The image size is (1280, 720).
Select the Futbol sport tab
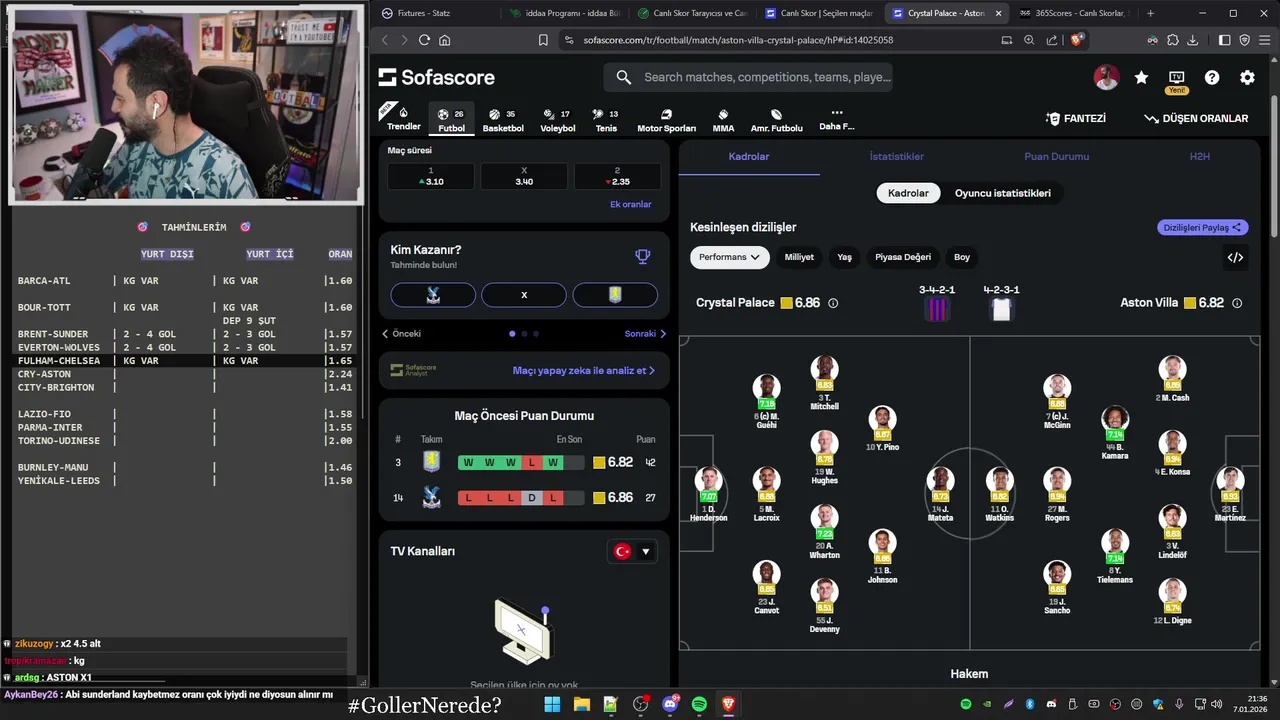[x=452, y=119]
